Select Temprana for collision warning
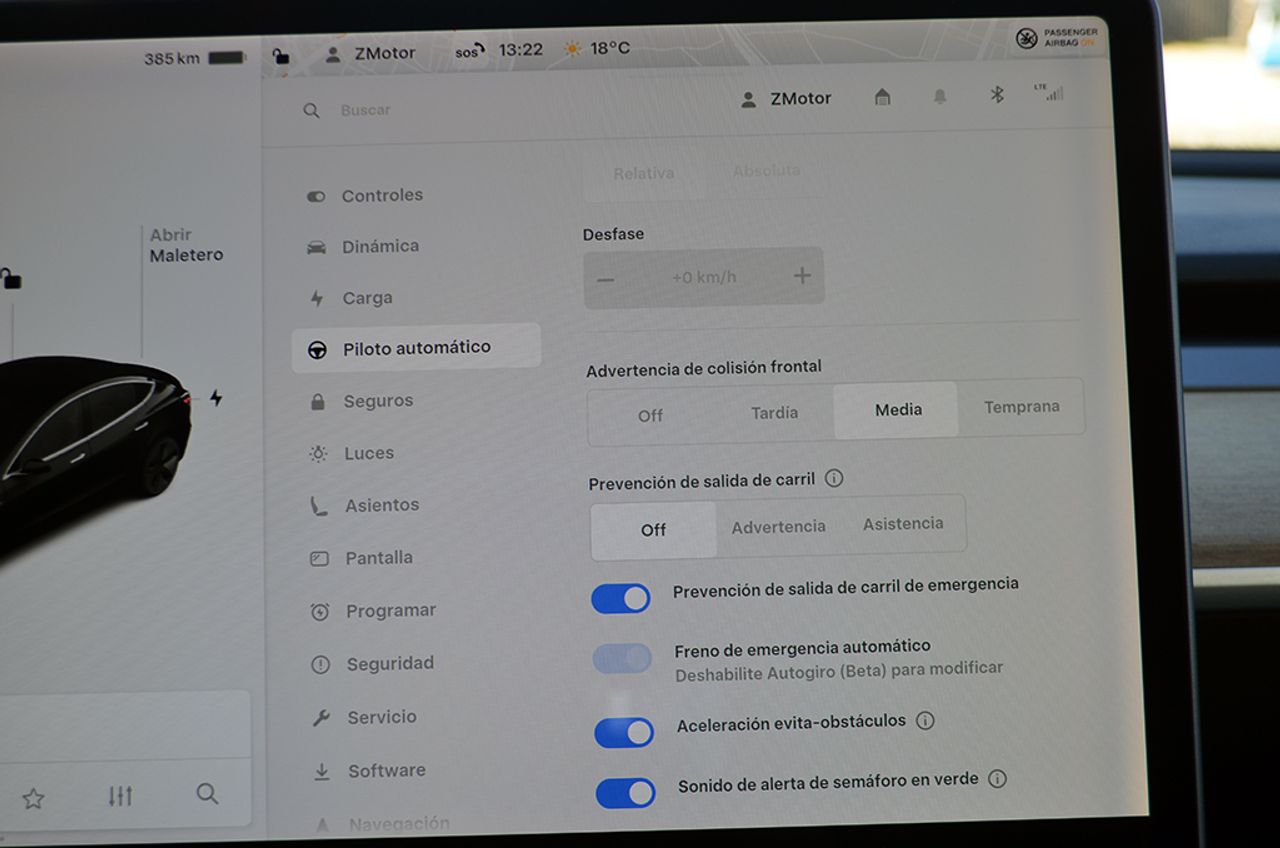1280x848 pixels. pyautogui.click(x=1021, y=407)
